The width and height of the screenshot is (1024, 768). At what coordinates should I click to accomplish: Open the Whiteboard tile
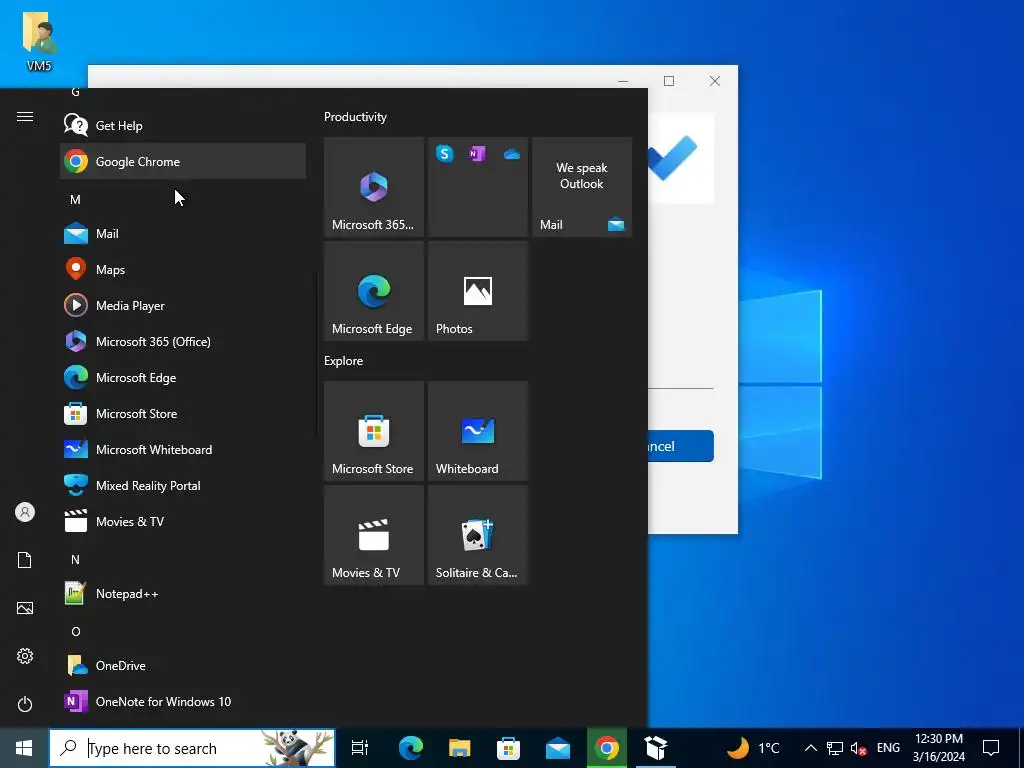coord(478,431)
